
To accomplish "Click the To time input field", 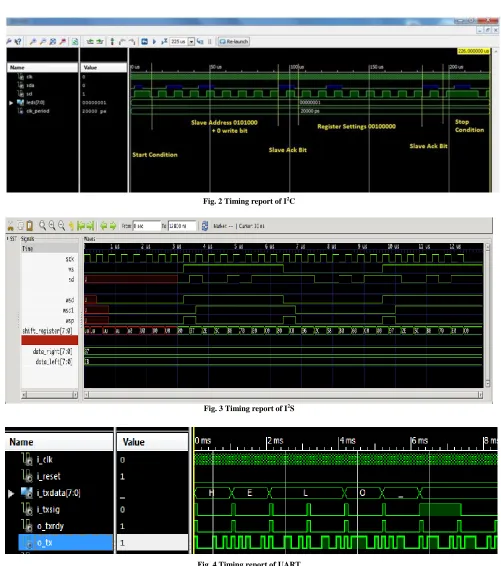I will coord(182,226).
